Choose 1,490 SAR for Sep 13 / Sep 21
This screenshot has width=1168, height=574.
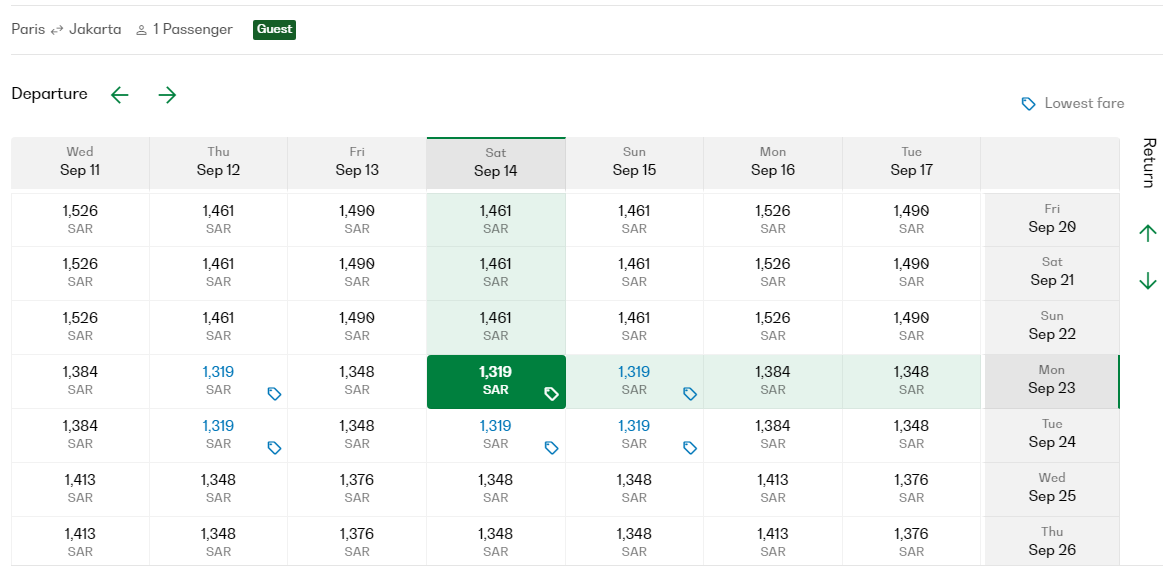coord(357,273)
